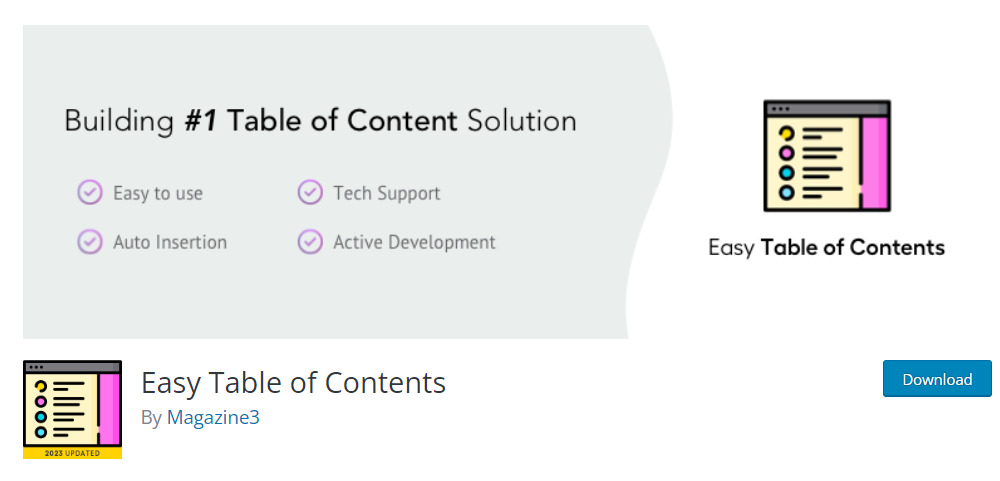Viewport: 1000px width, 481px height.
Task: Click the checkmark icon beside Auto Insertion
Action: pyautogui.click(x=90, y=242)
